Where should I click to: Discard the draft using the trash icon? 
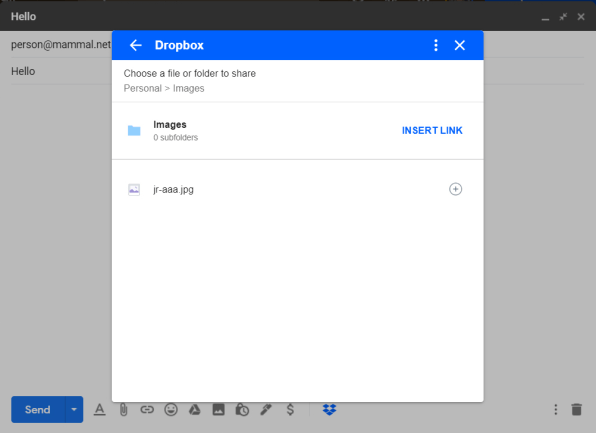[576, 409]
